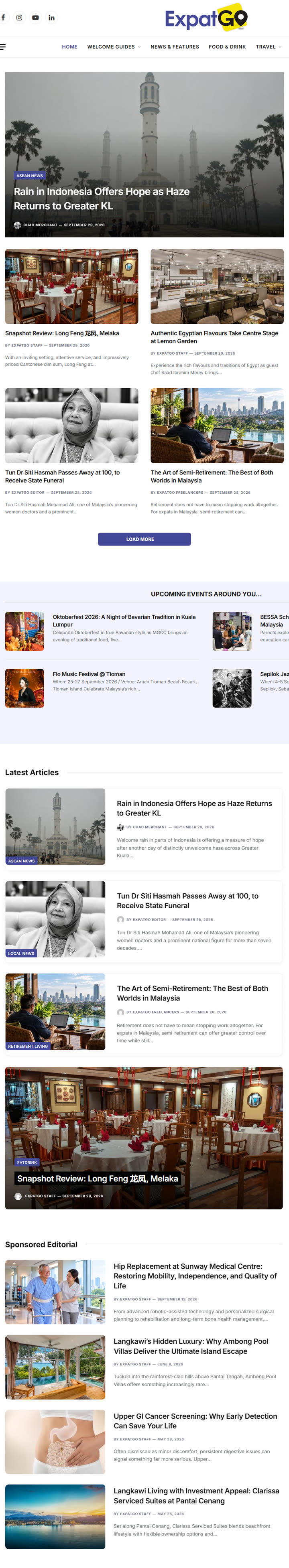Open Snapshot Review Long Feng article title
The image size is (289, 1568).
[x=62, y=333]
